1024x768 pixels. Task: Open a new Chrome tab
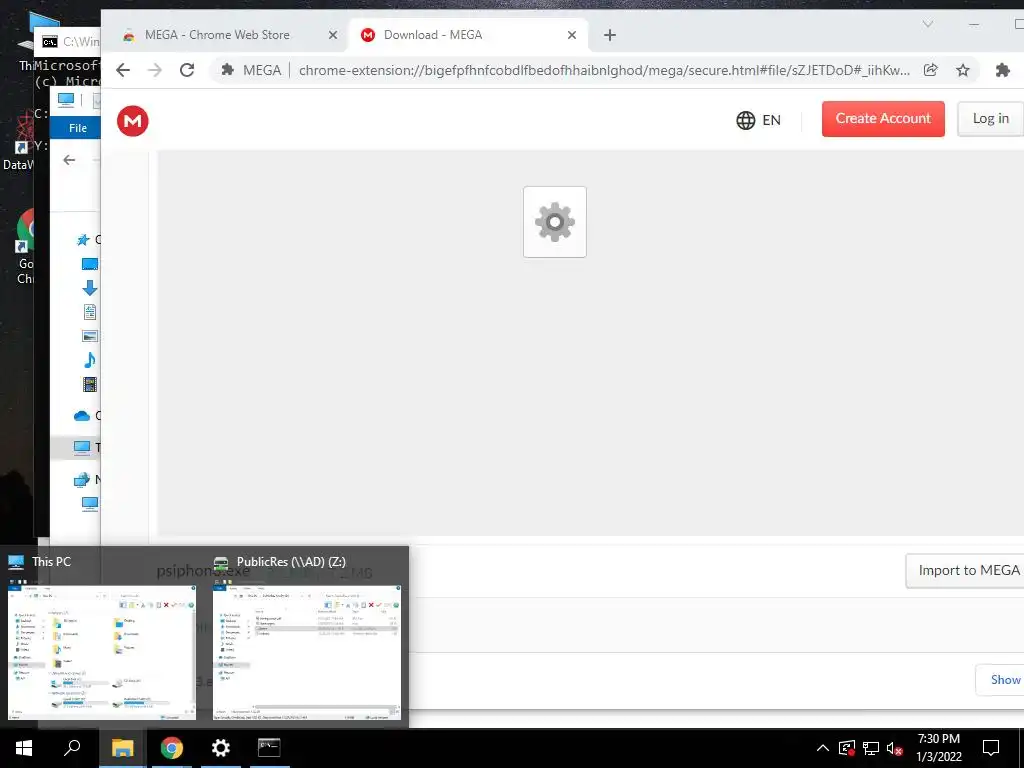609,35
